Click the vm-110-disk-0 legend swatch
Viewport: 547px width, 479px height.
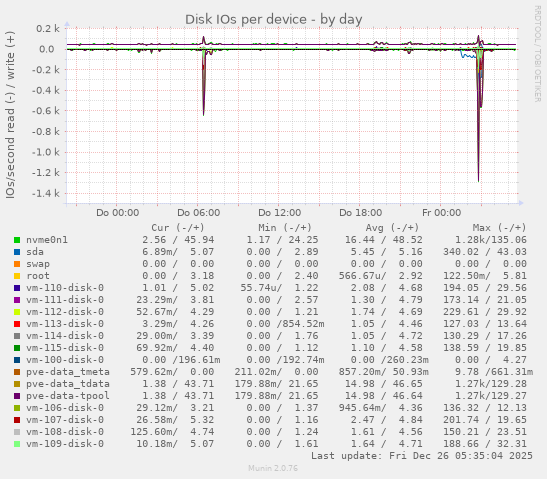[x=17, y=288]
